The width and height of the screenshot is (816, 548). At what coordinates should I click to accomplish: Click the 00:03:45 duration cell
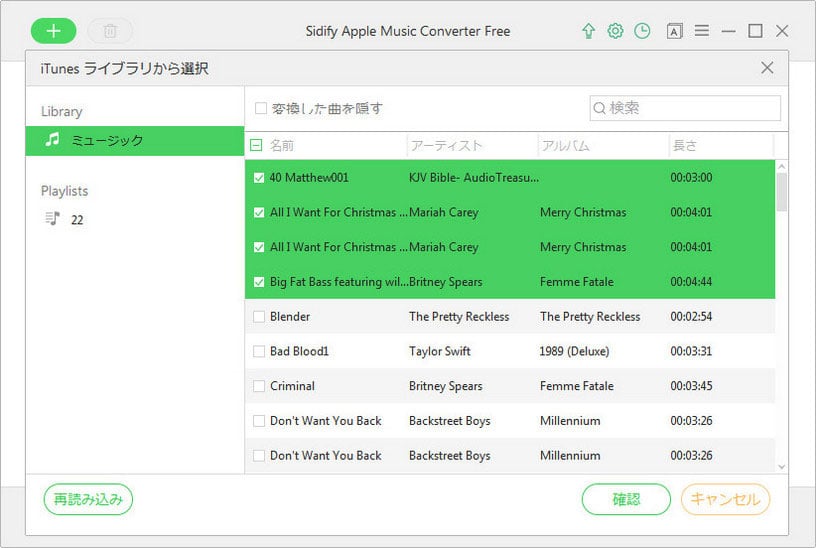[x=691, y=386]
